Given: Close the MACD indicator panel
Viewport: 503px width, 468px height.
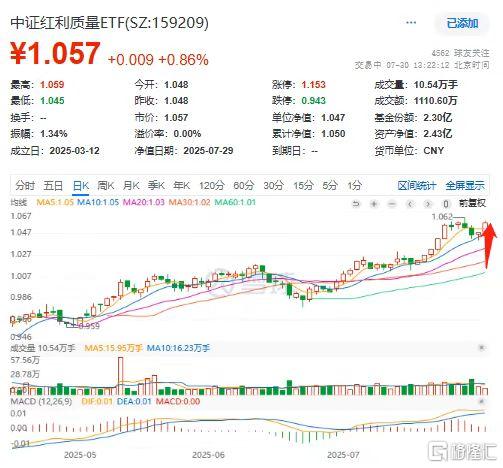Looking at the screenshot, I should click(x=481, y=401).
